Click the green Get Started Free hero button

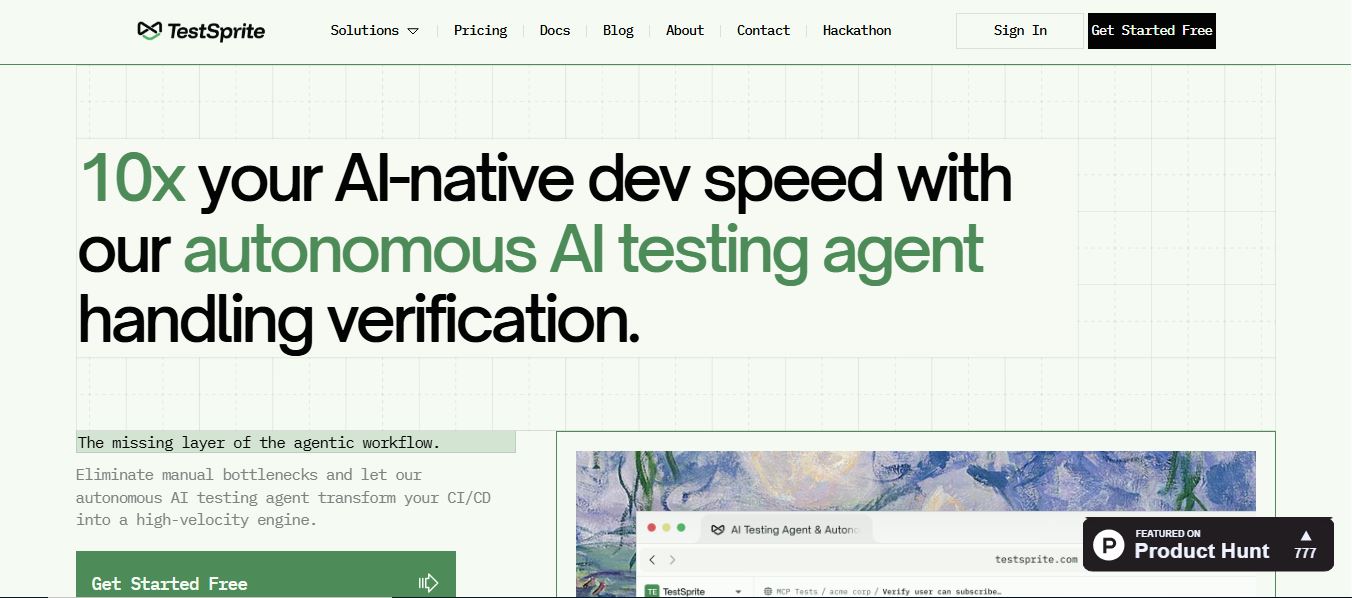click(x=266, y=575)
